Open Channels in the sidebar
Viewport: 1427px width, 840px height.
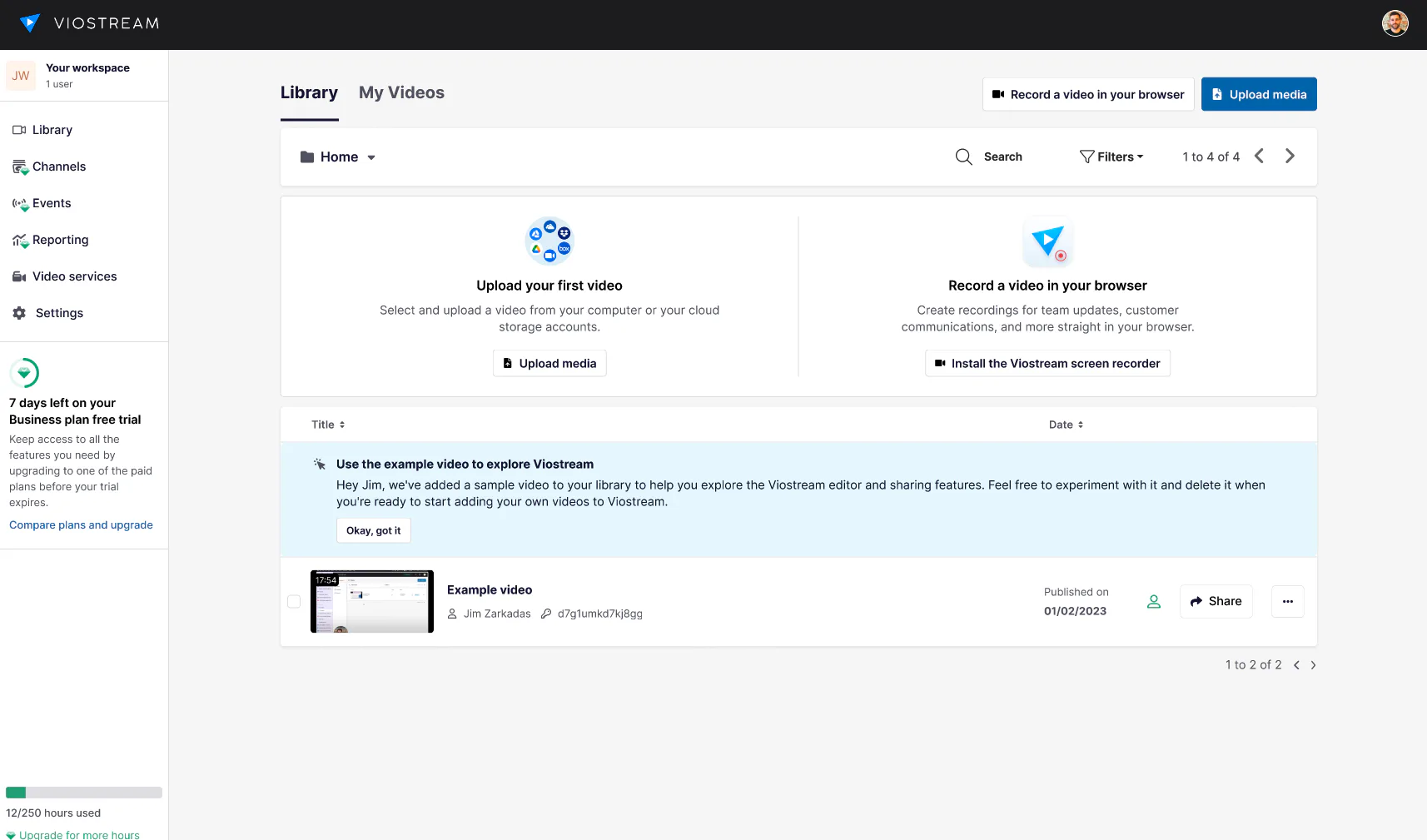click(x=49, y=167)
